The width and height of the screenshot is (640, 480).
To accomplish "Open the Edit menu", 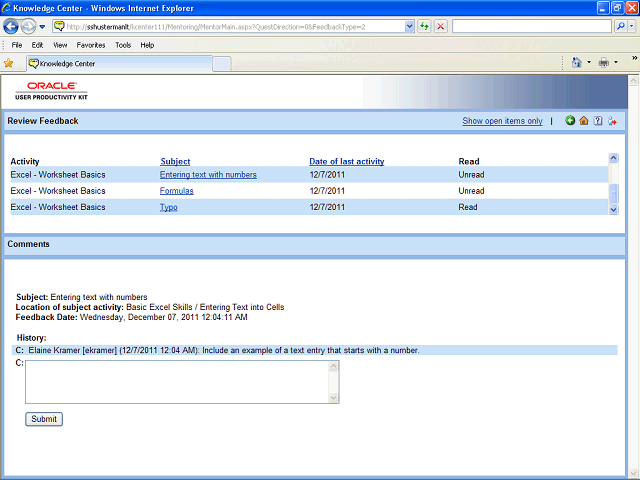I will [37, 45].
